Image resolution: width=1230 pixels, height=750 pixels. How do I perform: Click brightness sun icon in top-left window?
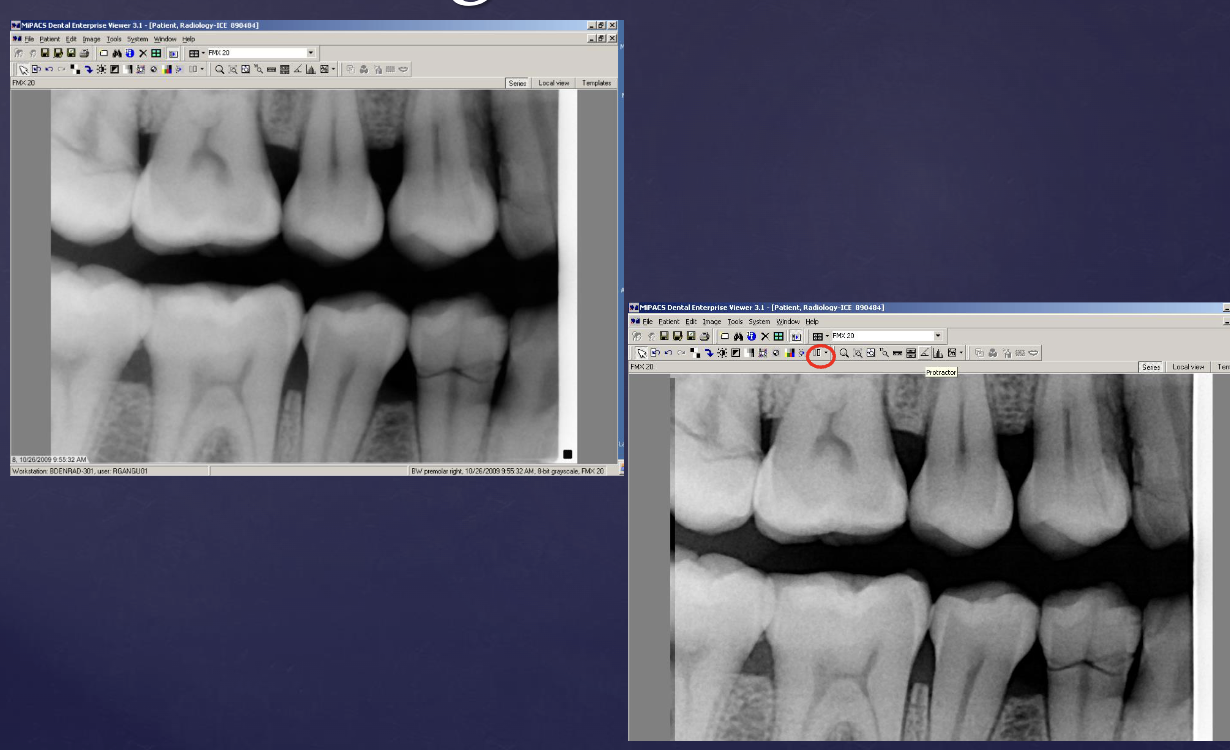(x=101, y=69)
